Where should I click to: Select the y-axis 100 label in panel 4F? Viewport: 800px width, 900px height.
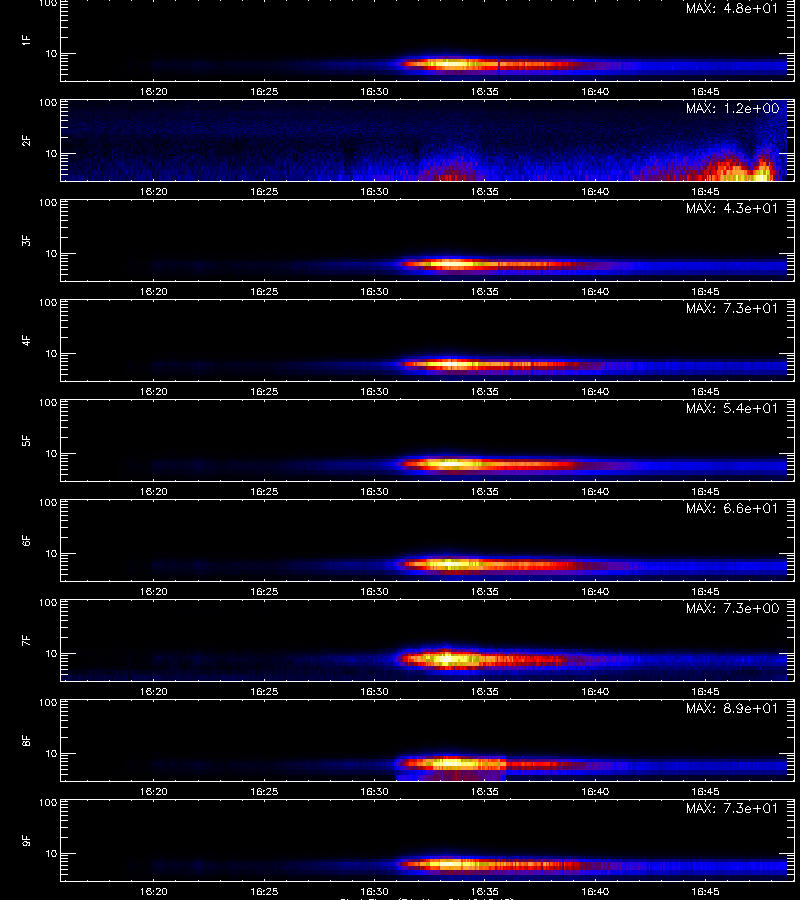[48, 302]
